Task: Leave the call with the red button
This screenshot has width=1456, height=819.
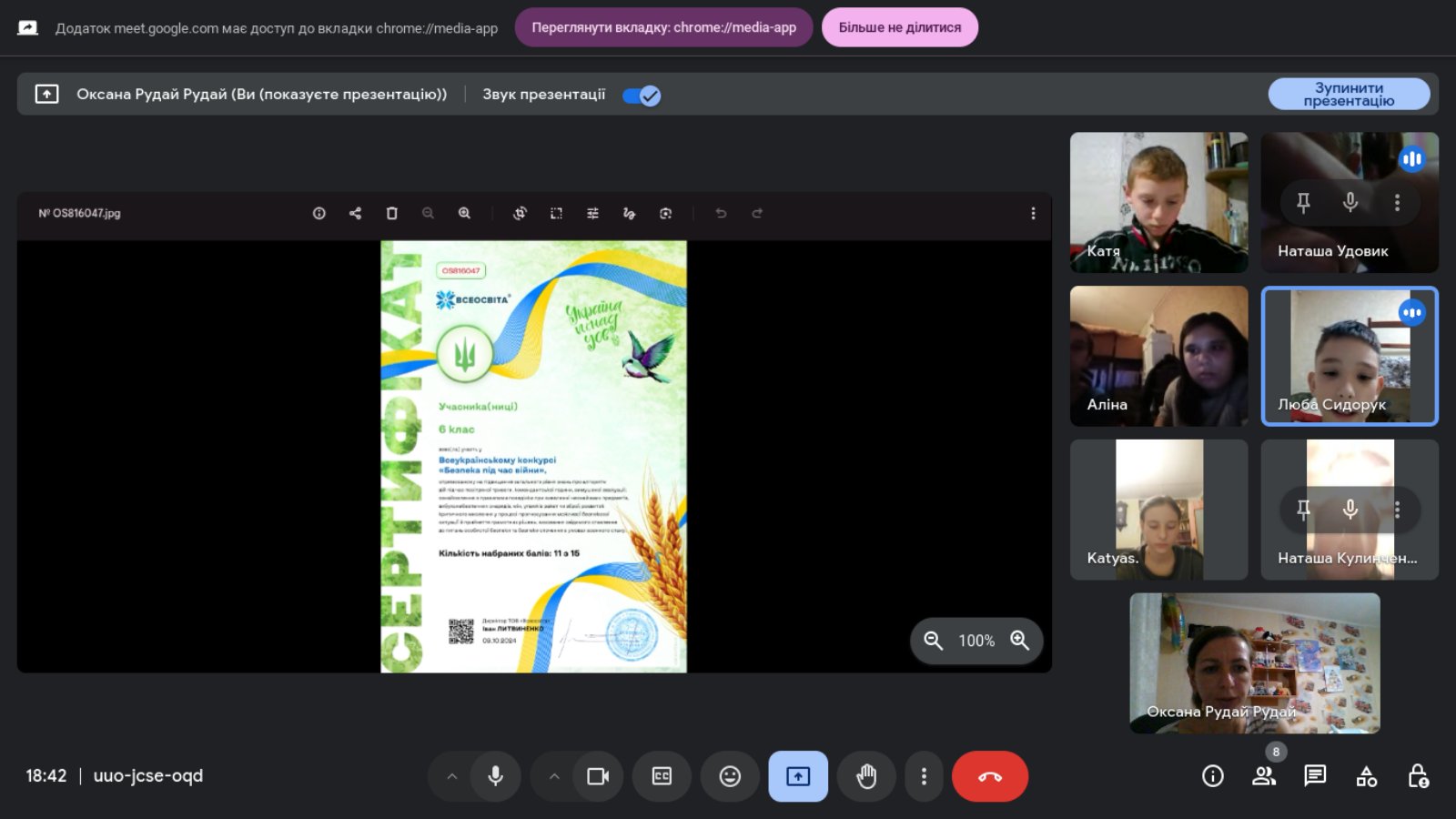Action: point(990,776)
